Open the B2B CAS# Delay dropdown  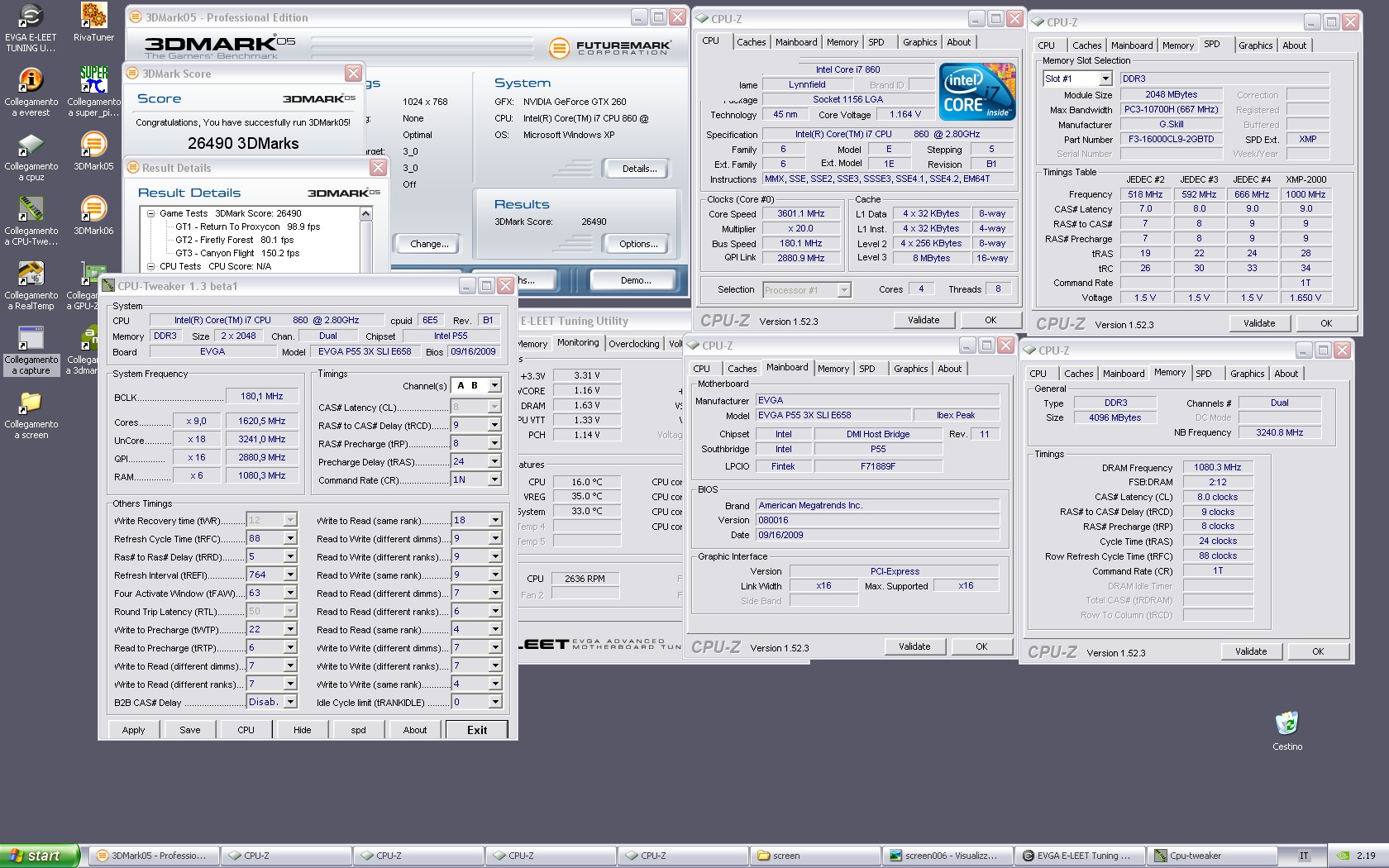click(x=290, y=702)
